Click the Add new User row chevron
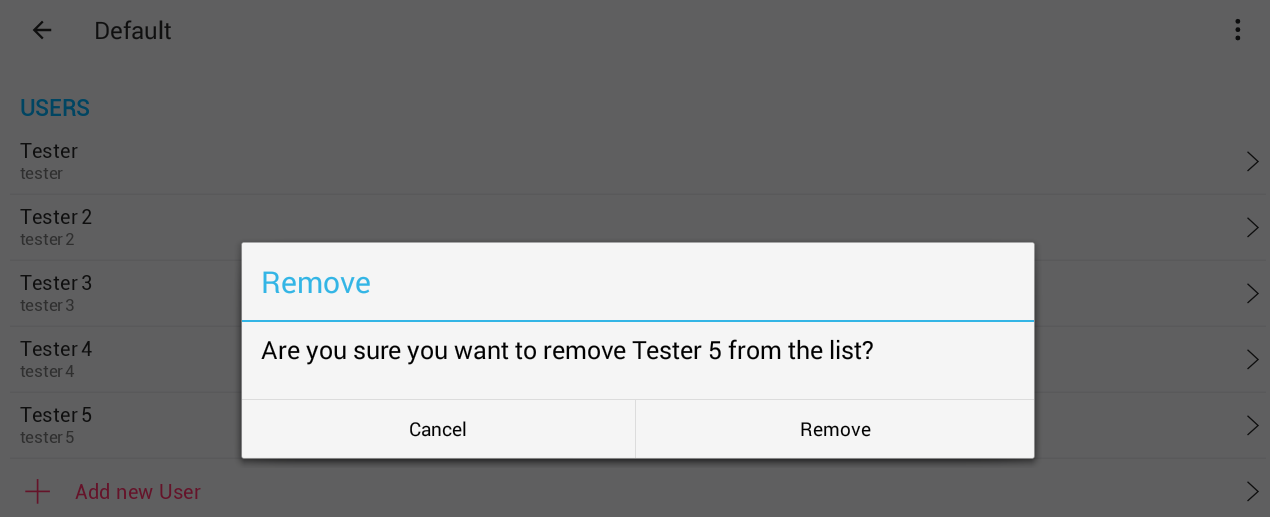Viewport: 1270px width, 517px height. [x=1252, y=492]
